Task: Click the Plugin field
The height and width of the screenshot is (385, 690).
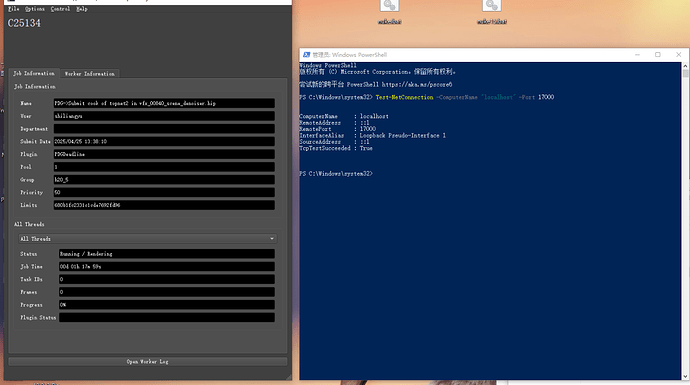Action: point(164,154)
